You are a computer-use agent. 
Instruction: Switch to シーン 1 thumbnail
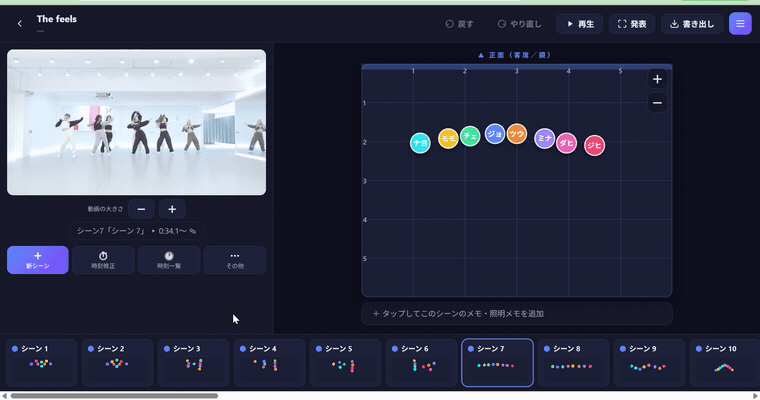click(x=41, y=363)
